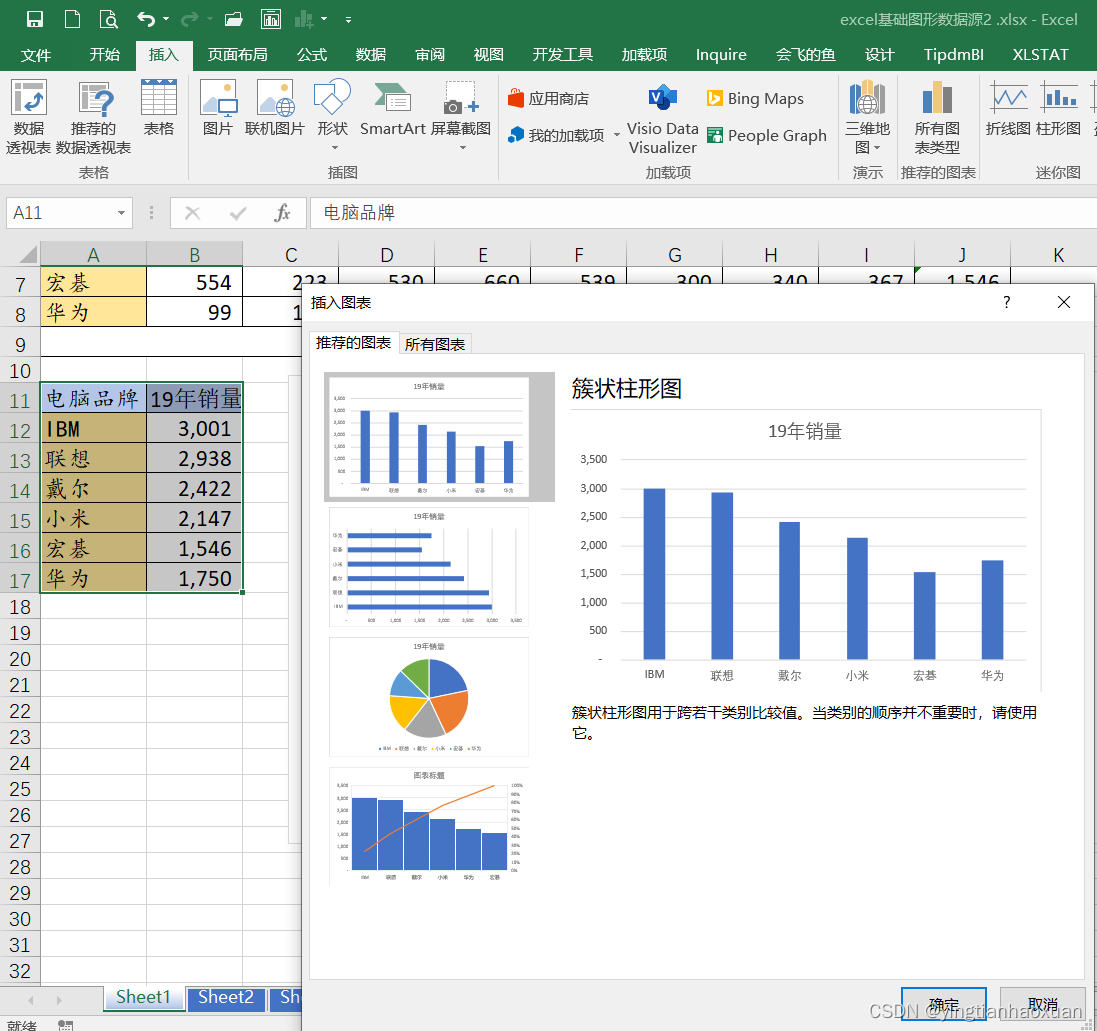Open 3D Map (三维地图) button

click(x=868, y=117)
